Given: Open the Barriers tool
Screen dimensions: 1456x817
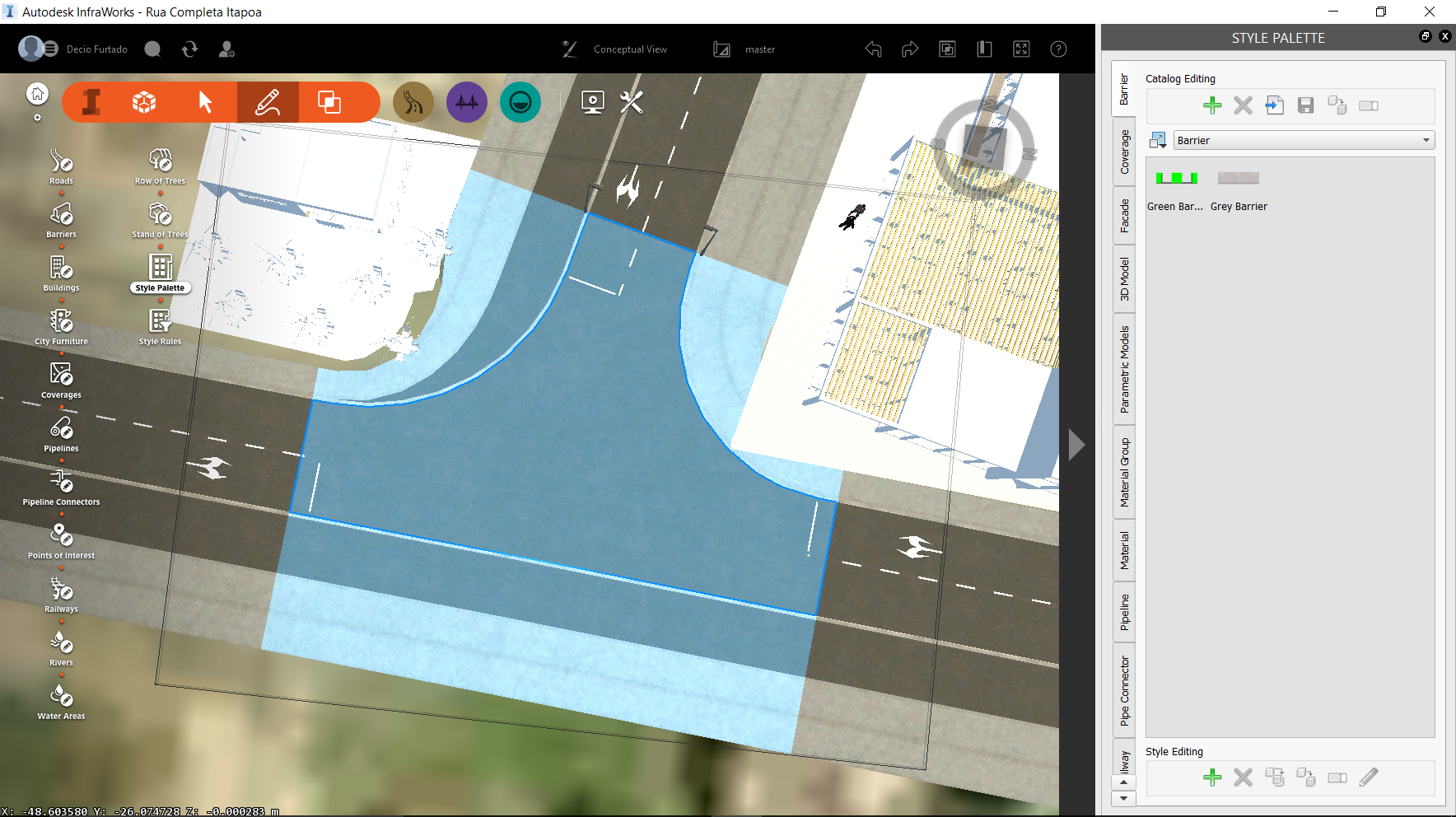Looking at the screenshot, I should click(x=61, y=217).
